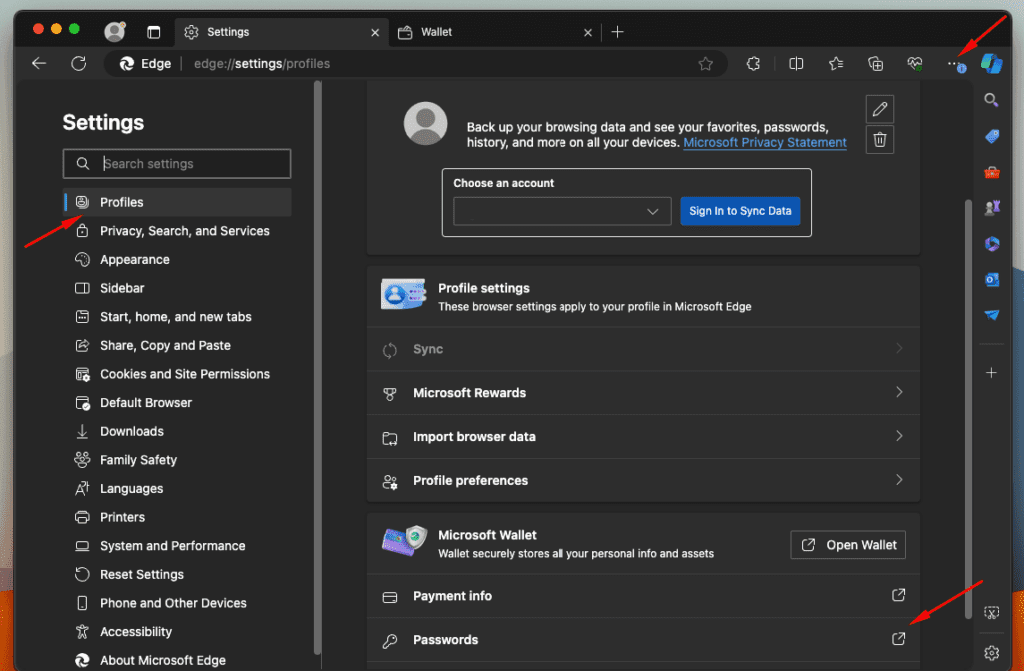Open Settings and more three-dots menu
Screen dimensions: 1024x671
pos(954,63)
